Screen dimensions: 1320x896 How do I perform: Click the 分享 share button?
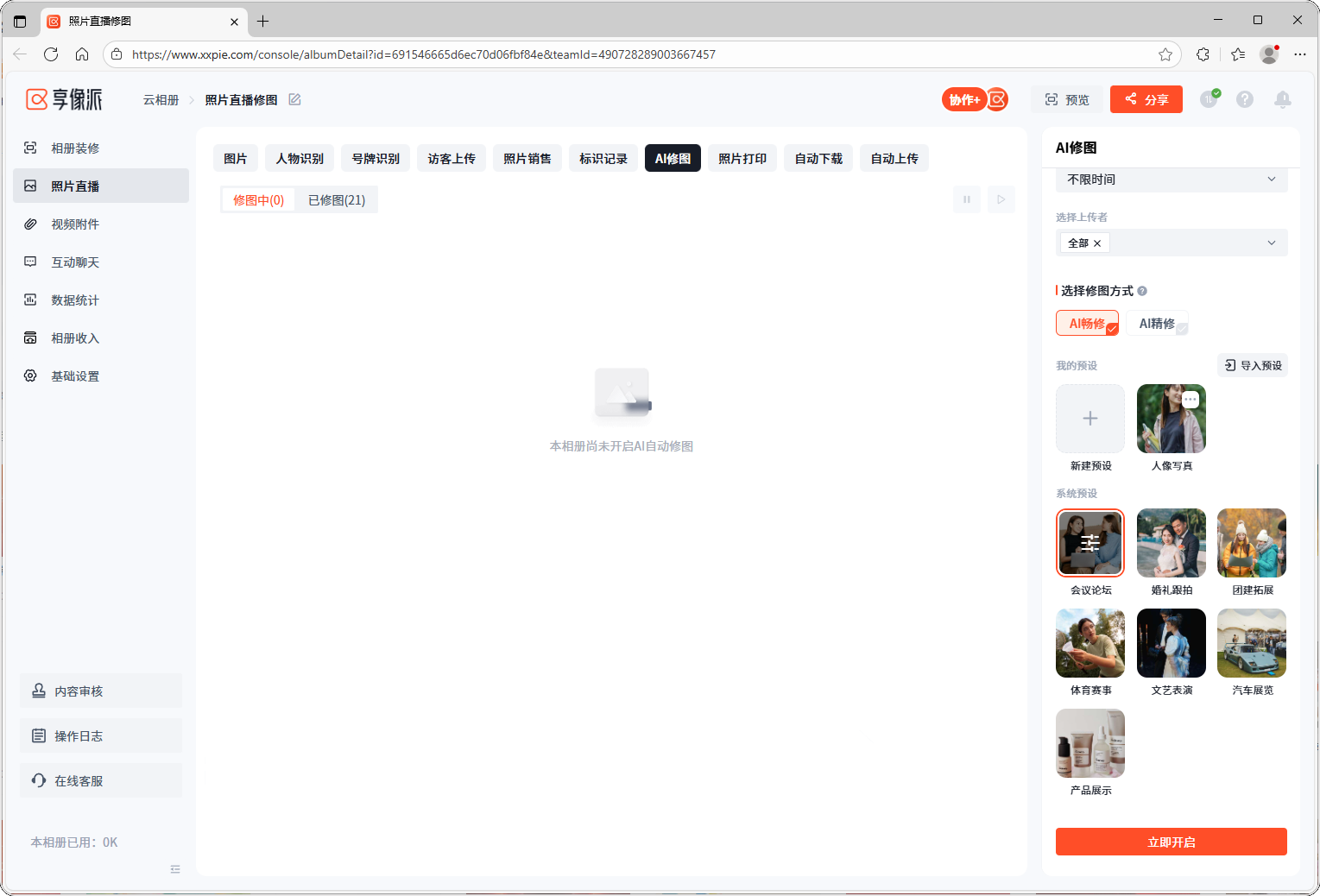1146,99
